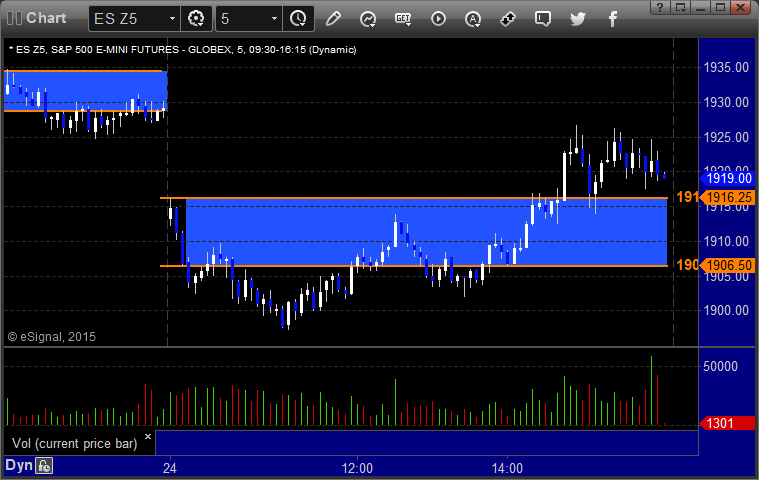Click the Dyn time scale label

[x=19, y=465]
